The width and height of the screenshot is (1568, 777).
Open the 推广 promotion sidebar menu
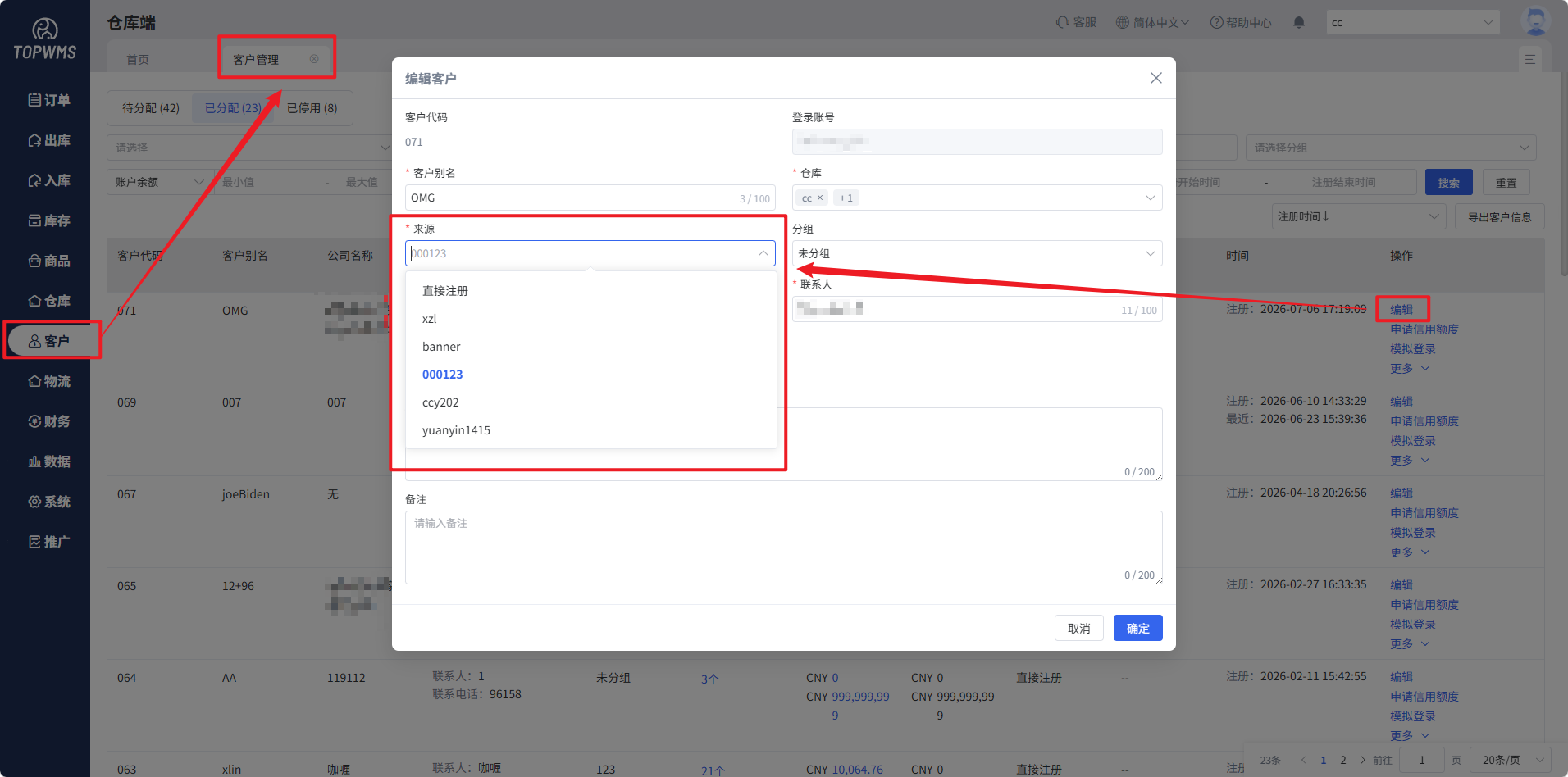[49, 542]
